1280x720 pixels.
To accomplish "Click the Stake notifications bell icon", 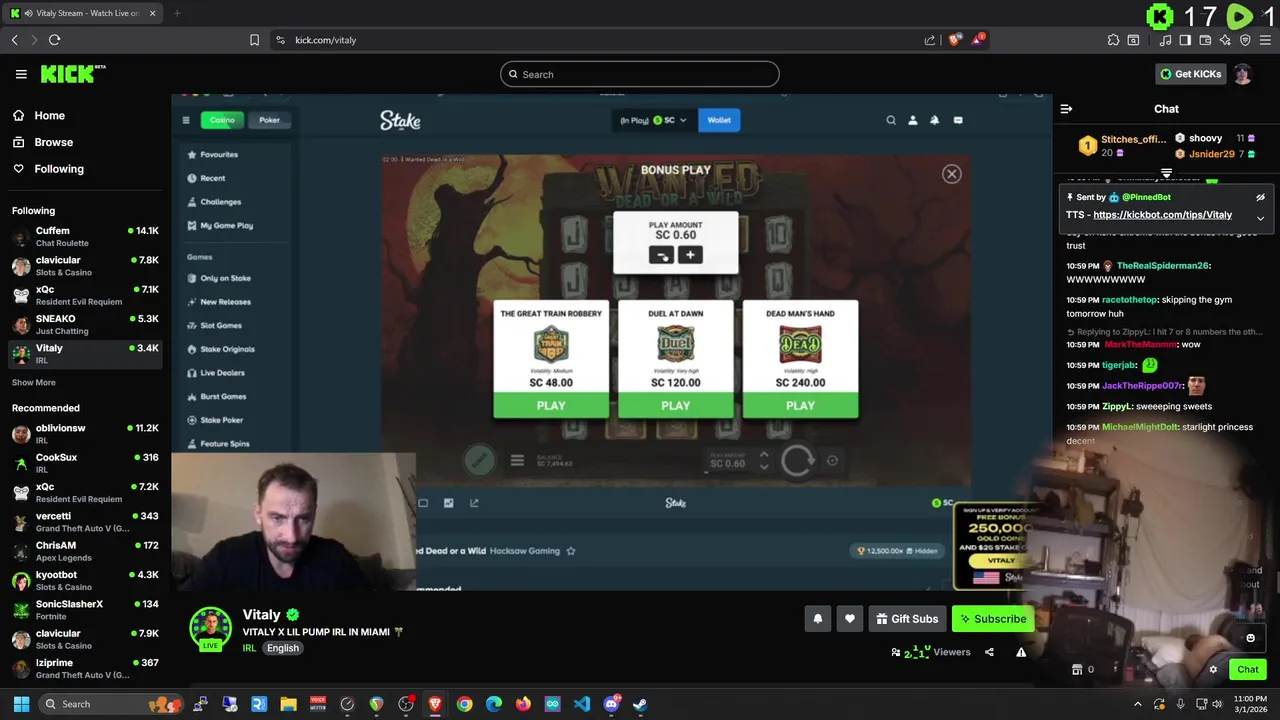I will (935, 120).
